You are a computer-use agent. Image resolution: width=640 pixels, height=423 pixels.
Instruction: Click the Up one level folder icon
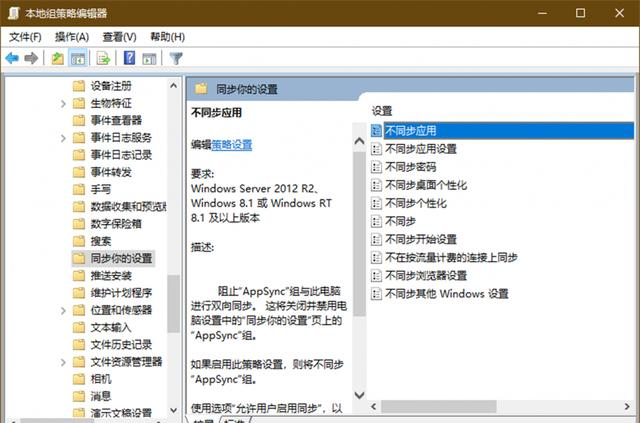[58, 58]
